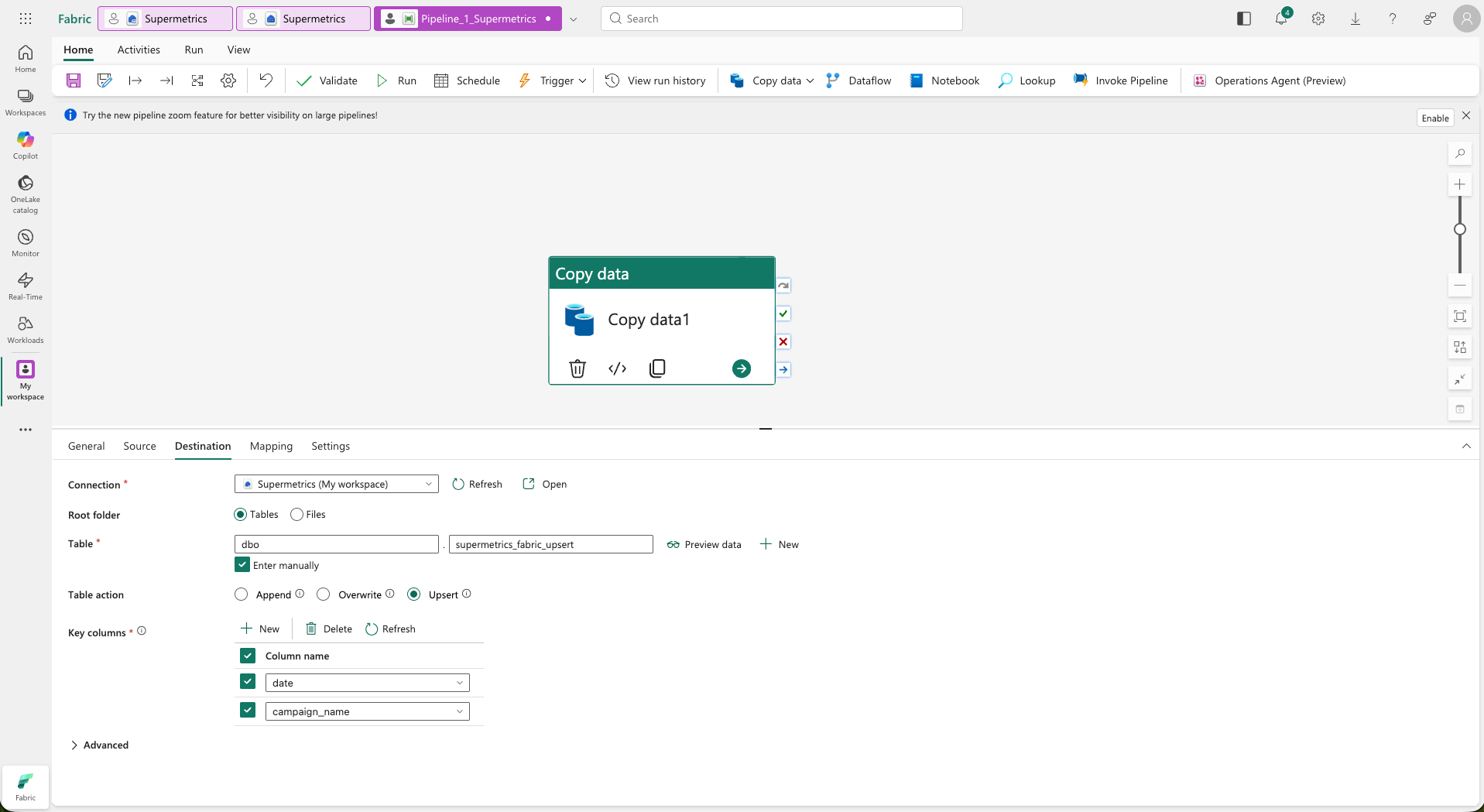Open Real-Time hub in sidebar
1484x812 pixels.
pos(26,286)
